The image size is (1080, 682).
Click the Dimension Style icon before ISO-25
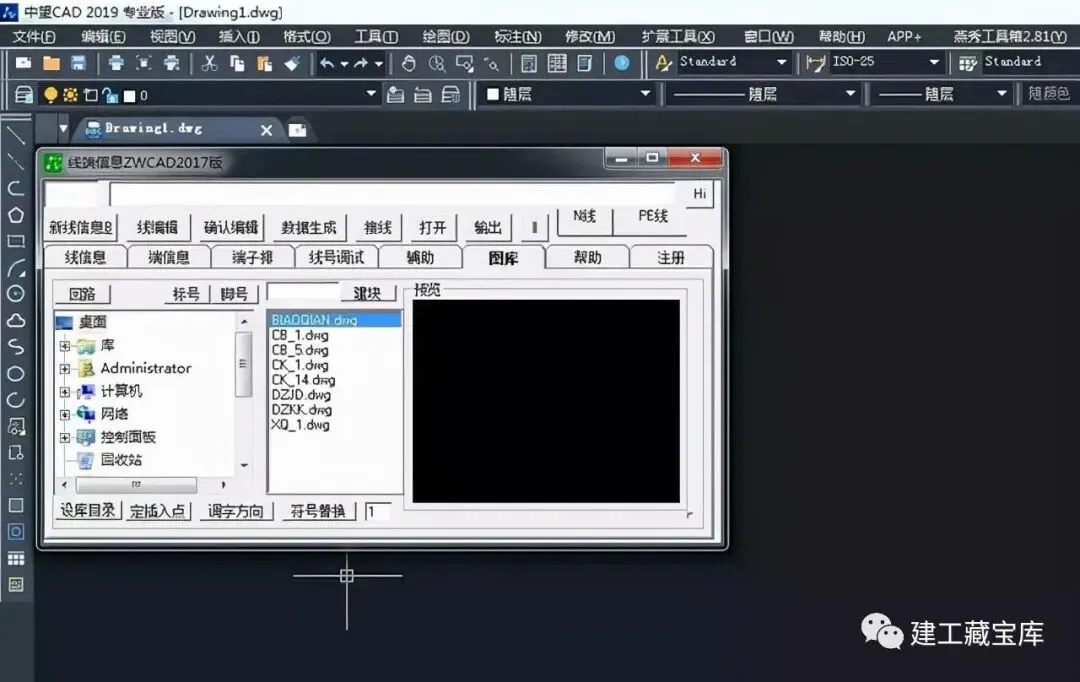tap(816, 63)
